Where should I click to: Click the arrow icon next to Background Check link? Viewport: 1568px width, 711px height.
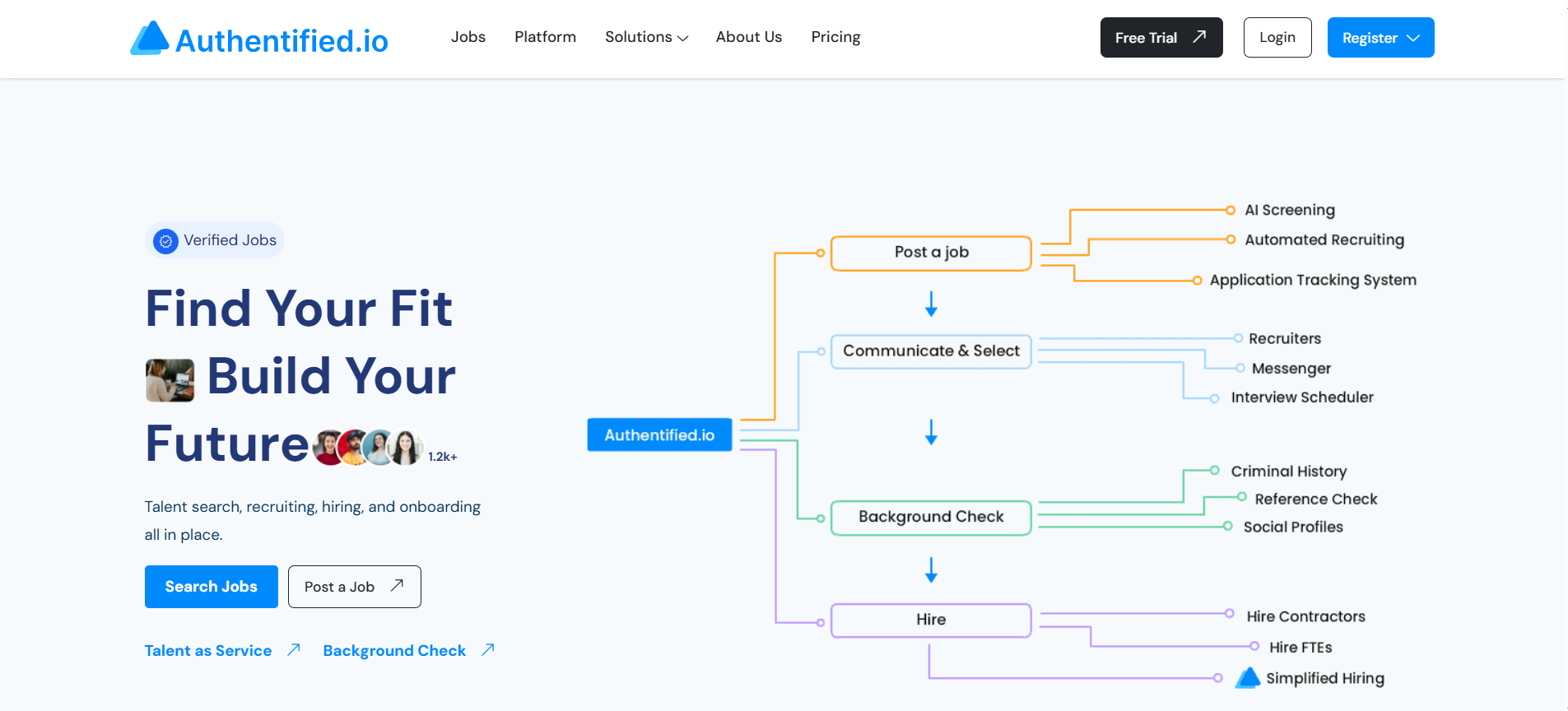487,650
